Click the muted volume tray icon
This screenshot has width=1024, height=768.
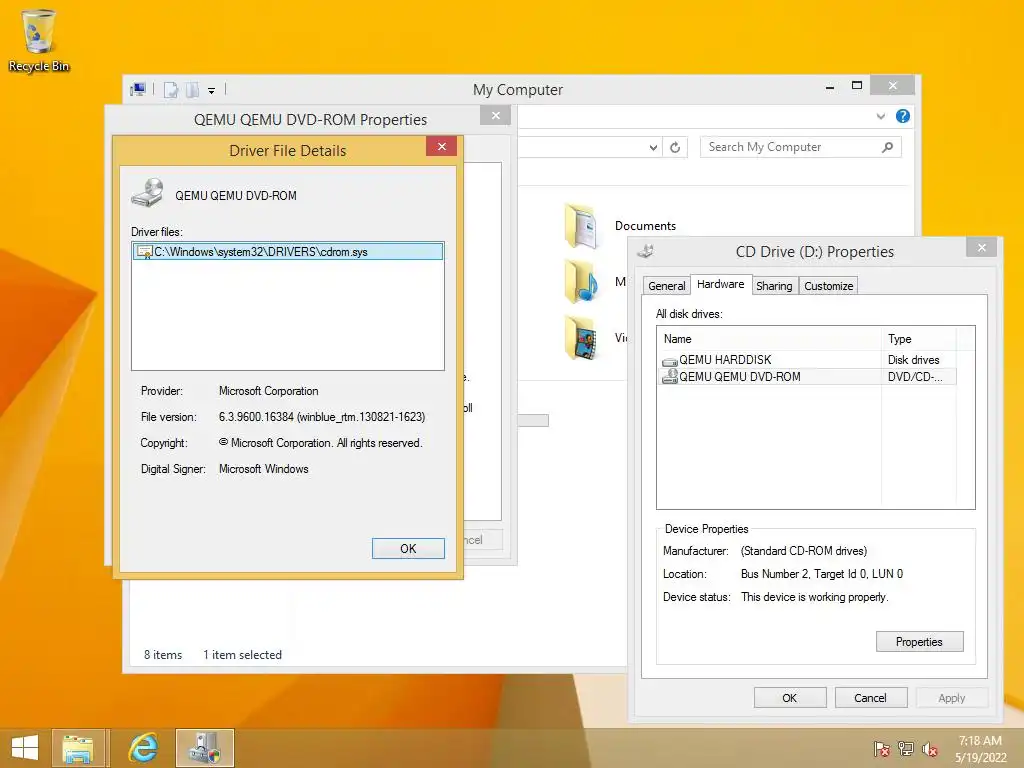pos(929,749)
